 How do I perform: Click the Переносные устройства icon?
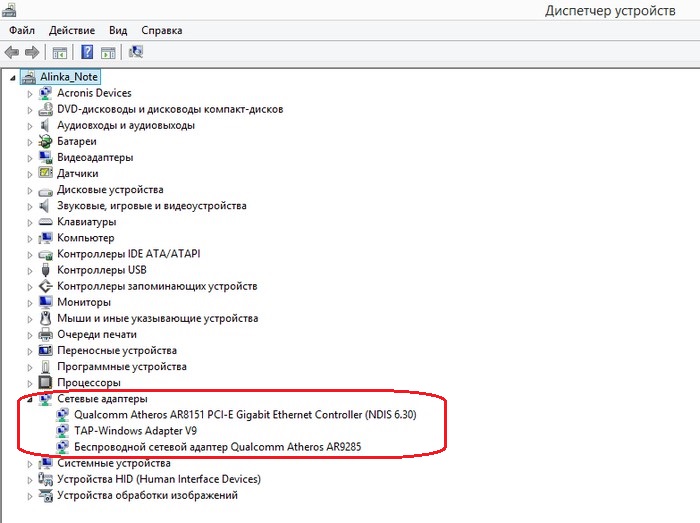click(x=45, y=350)
